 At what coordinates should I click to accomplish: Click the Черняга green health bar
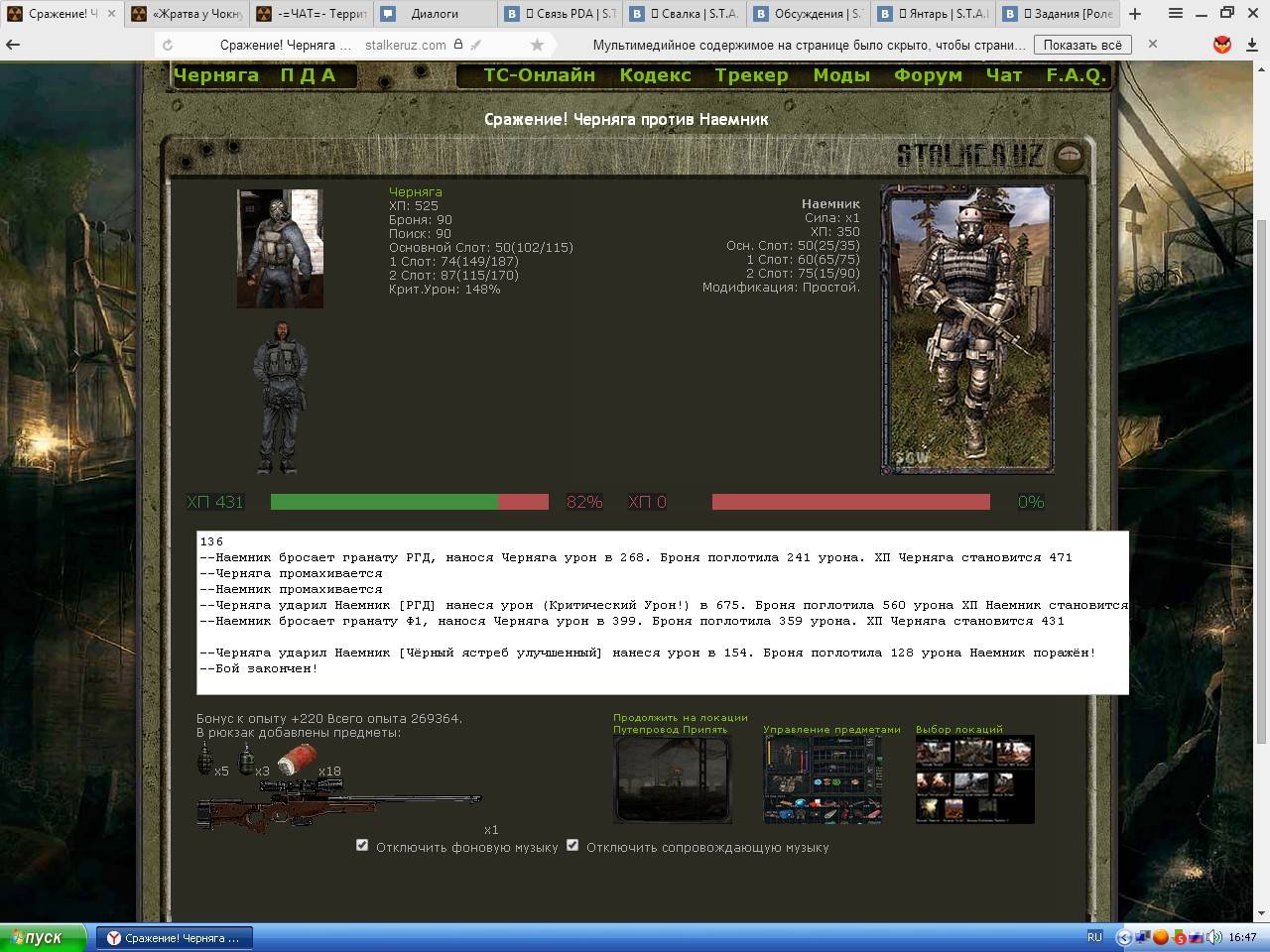coord(385,502)
